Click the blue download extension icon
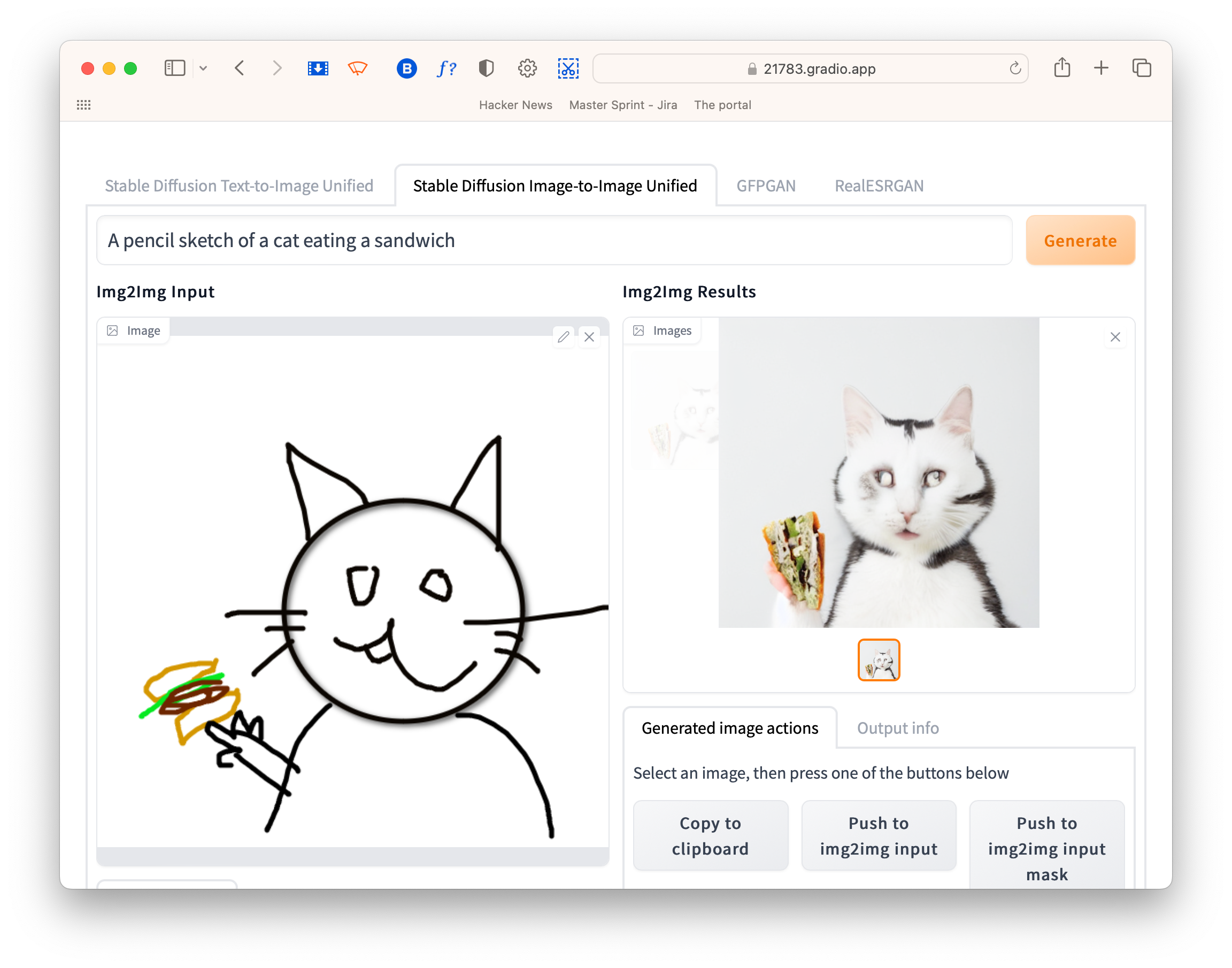 click(x=318, y=68)
